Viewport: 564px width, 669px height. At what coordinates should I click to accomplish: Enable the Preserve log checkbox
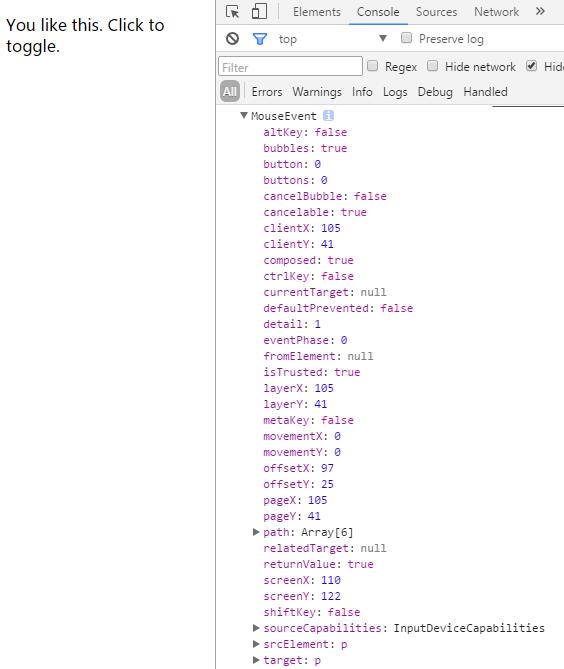pyautogui.click(x=406, y=38)
